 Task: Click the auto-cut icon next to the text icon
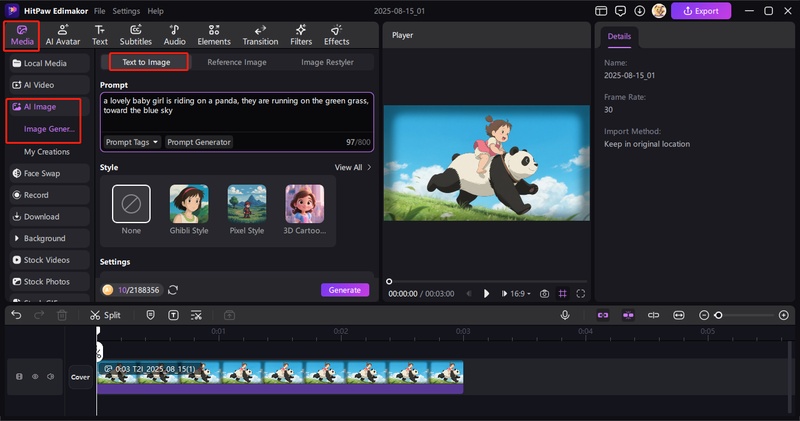[x=196, y=315]
